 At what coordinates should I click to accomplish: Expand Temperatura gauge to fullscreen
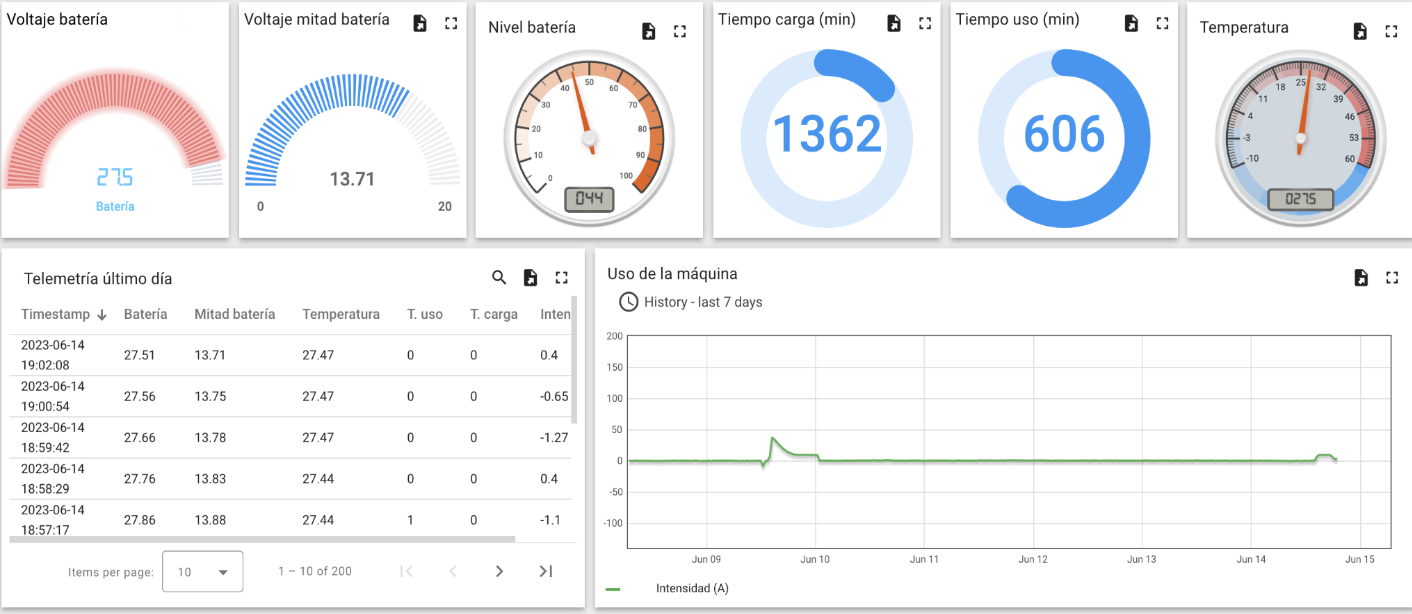click(x=1391, y=31)
